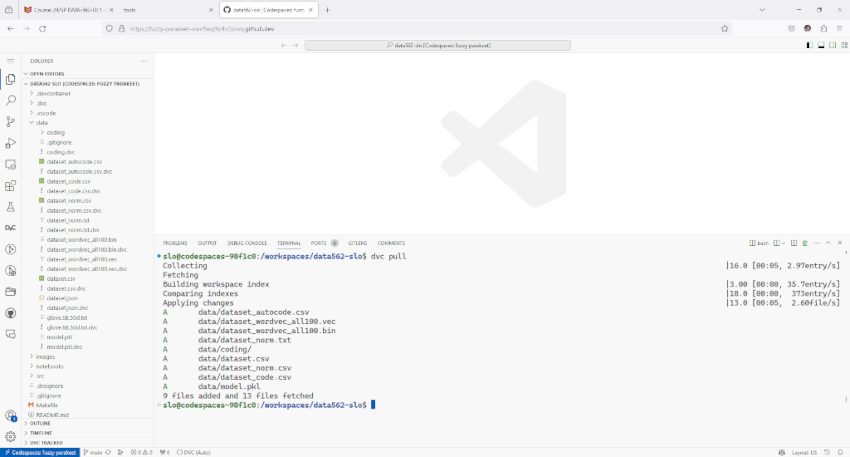The width and height of the screenshot is (850, 457).
Task: Switch to the PROBLEMS panel tab
Action: 175,243
